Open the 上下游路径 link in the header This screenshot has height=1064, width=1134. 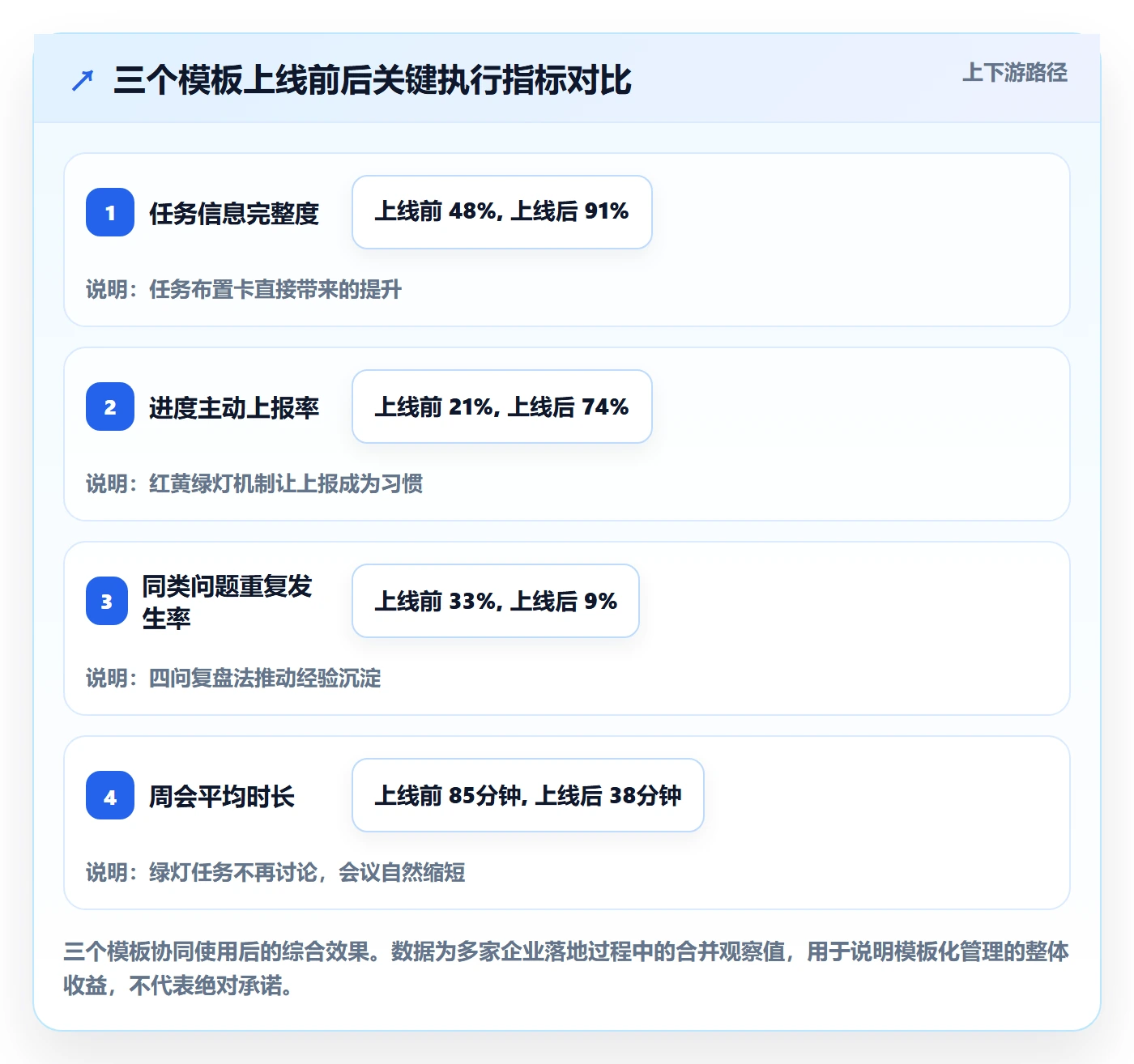[x=1015, y=73]
